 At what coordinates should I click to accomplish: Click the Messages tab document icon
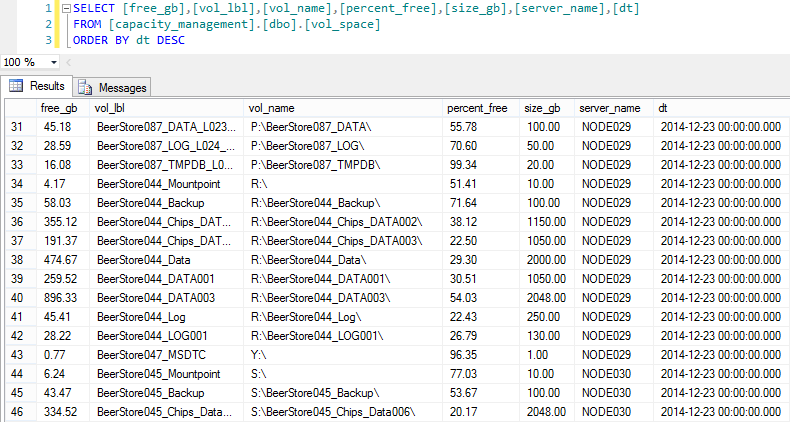coord(86,88)
